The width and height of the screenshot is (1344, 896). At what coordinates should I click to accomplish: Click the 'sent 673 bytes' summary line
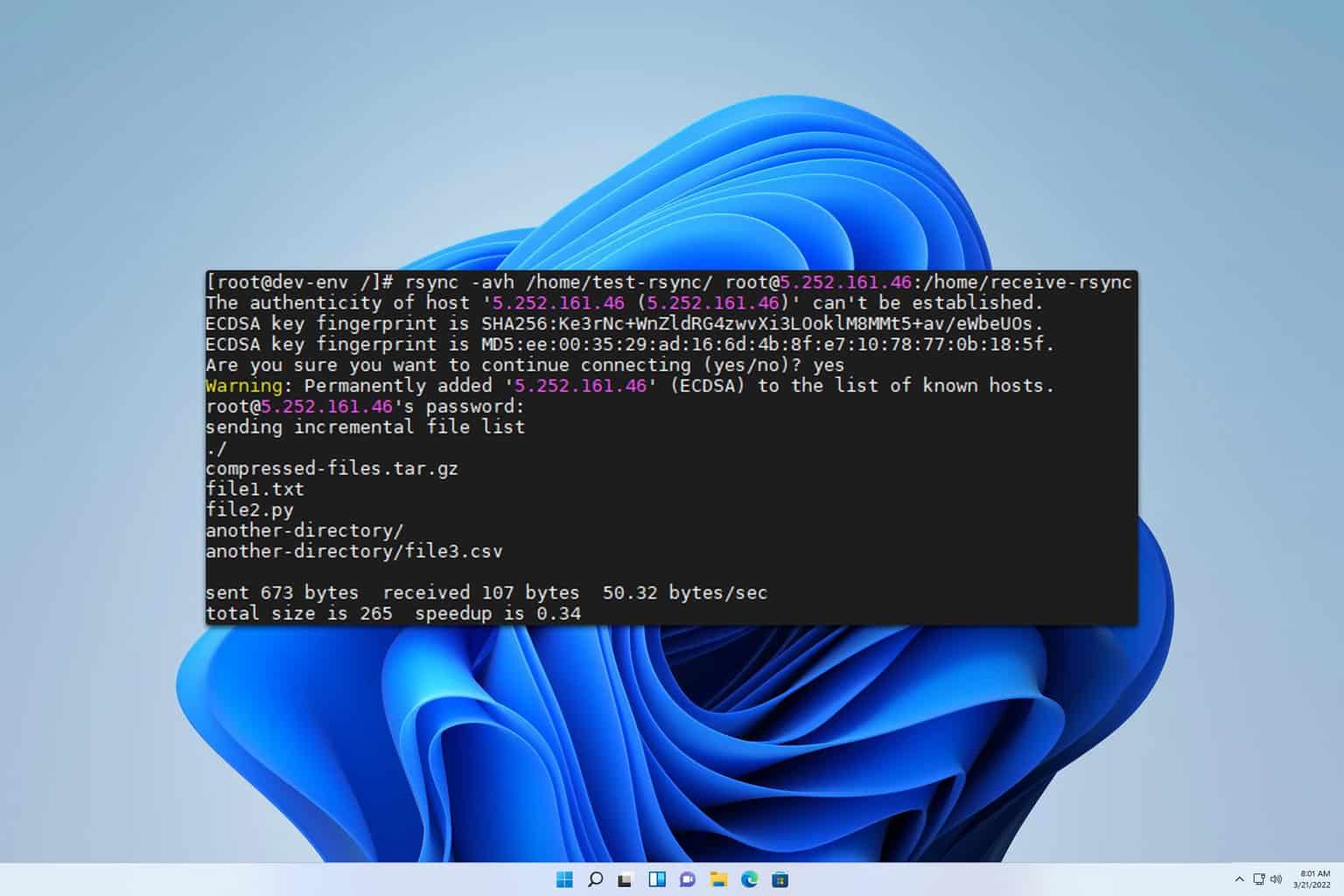(486, 592)
